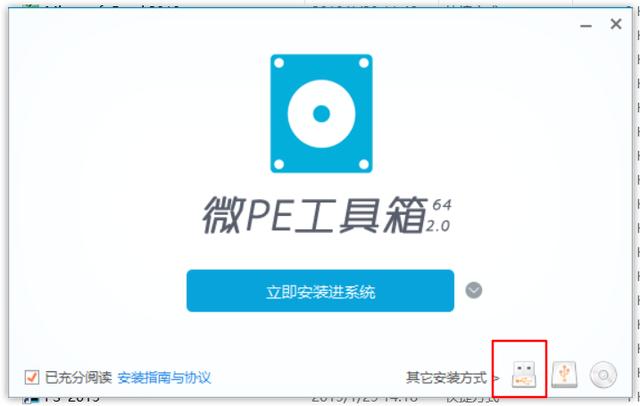Screen dimensions: 640x406
Task: Click the 快捷方式 type cell behind the window
Action: coord(471,399)
